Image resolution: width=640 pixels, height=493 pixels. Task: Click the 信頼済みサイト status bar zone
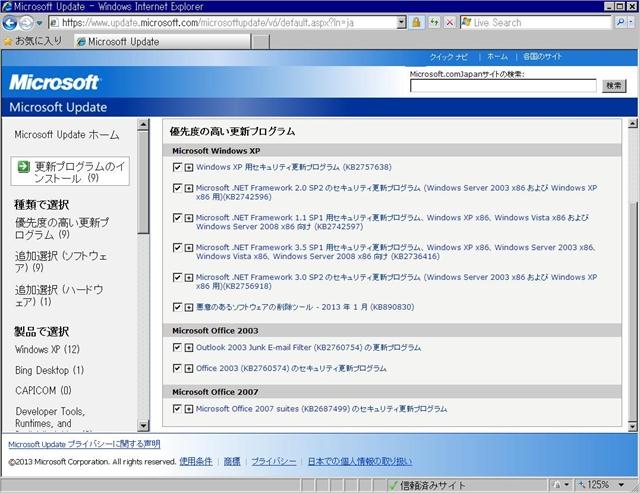tap(428, 485)
